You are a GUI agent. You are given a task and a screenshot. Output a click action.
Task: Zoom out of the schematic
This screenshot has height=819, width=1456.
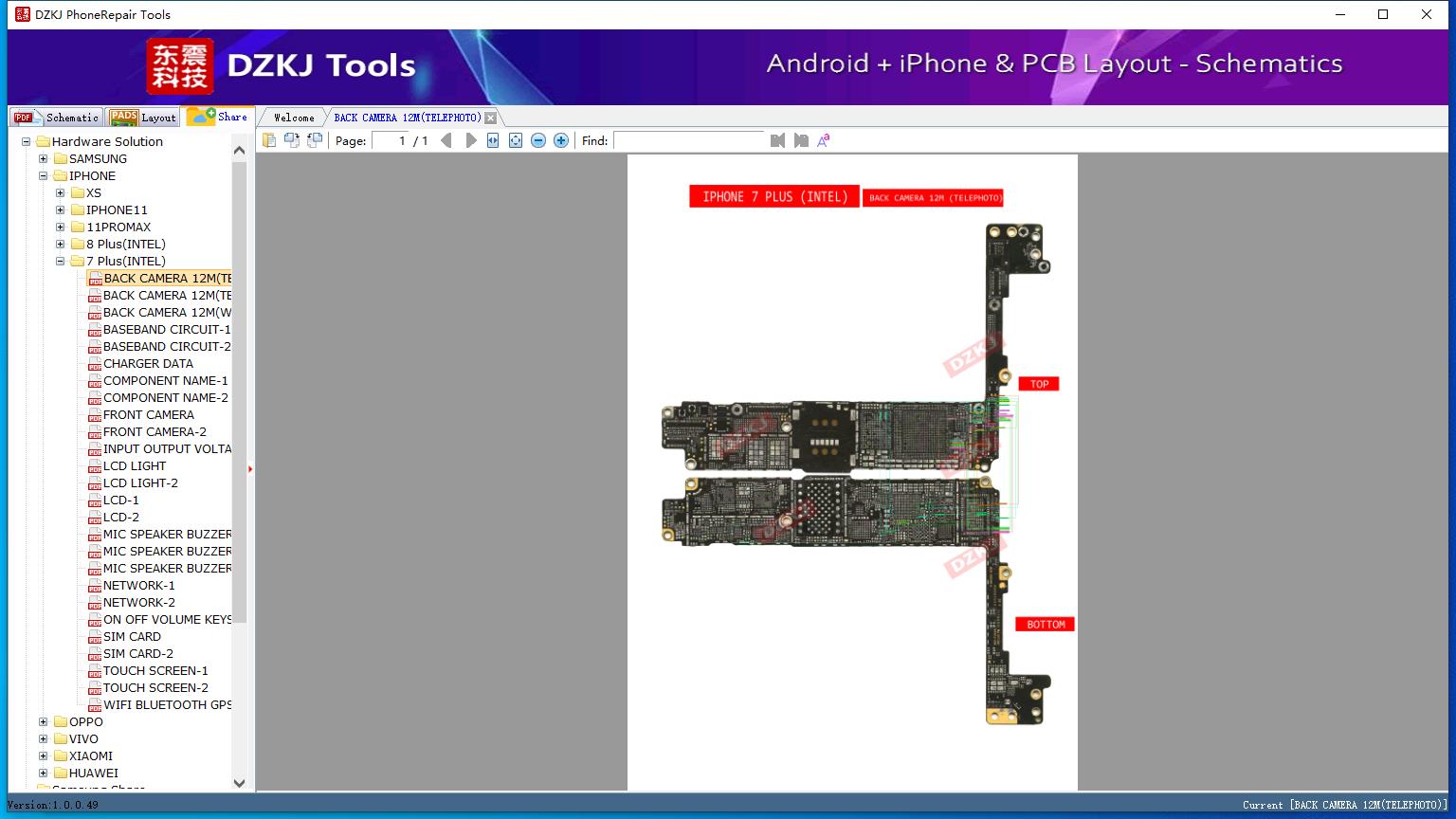point(538,140)
